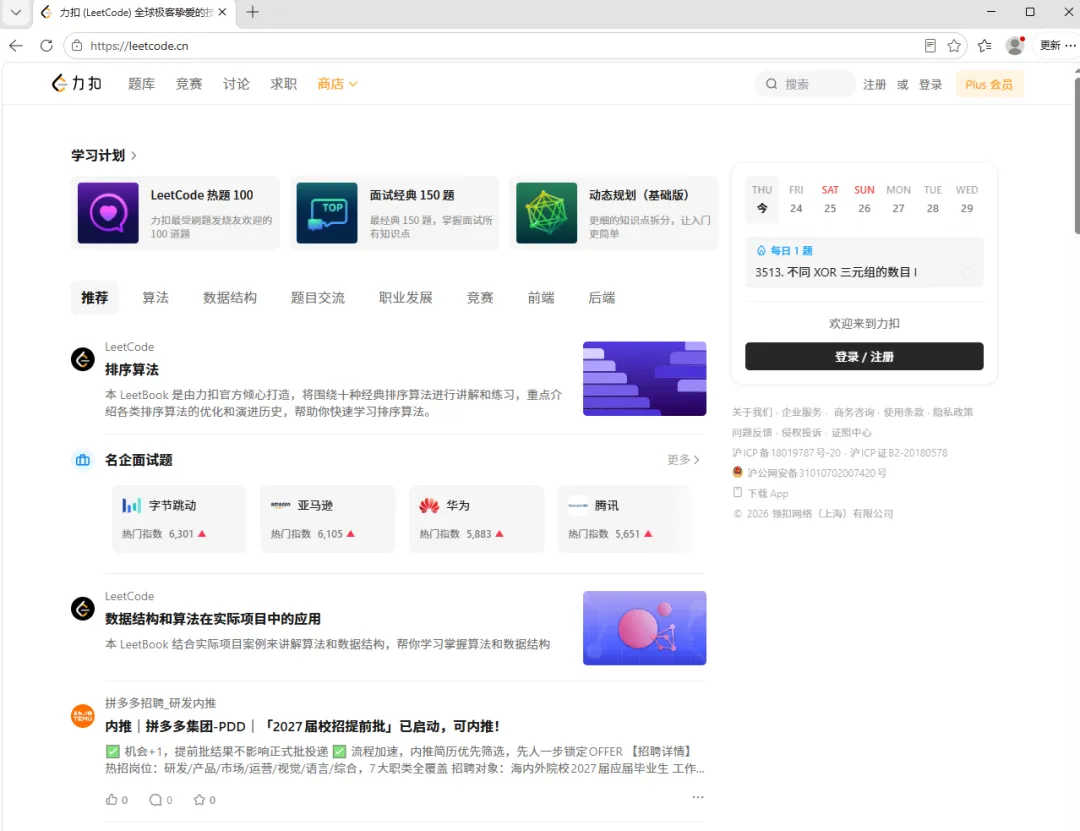Click the 沪公网安备 badge icon
Viewport: 1080px width, 831px height.
point(738,472)
